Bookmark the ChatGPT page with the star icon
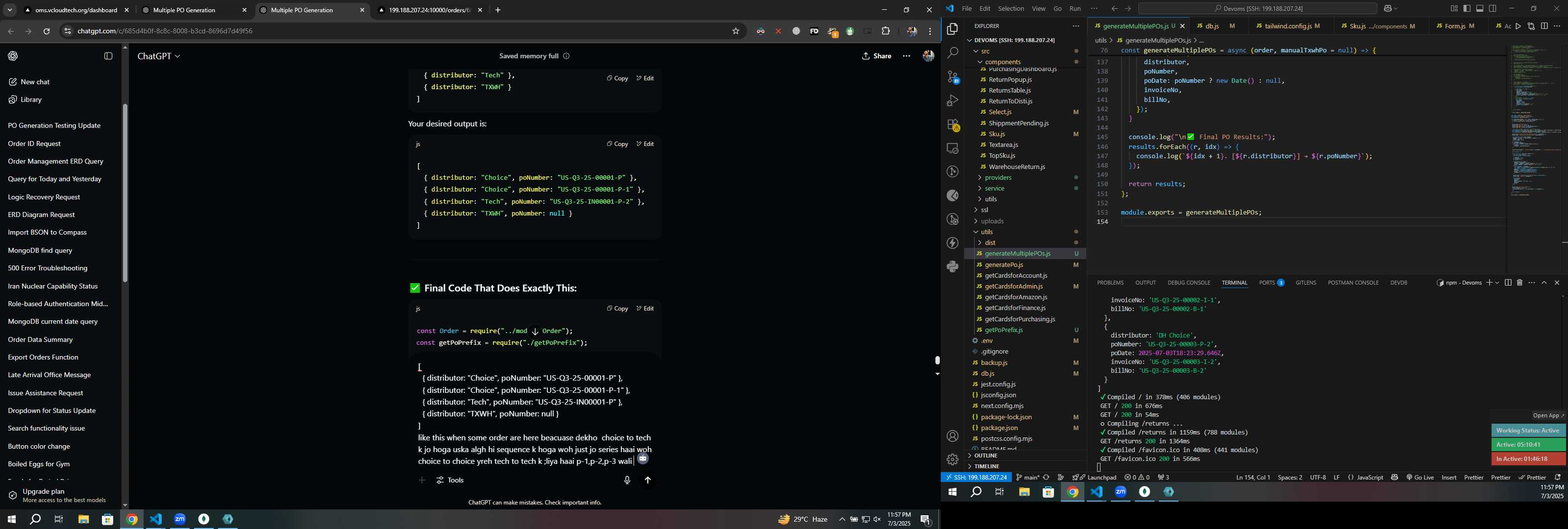 (735, 31)
